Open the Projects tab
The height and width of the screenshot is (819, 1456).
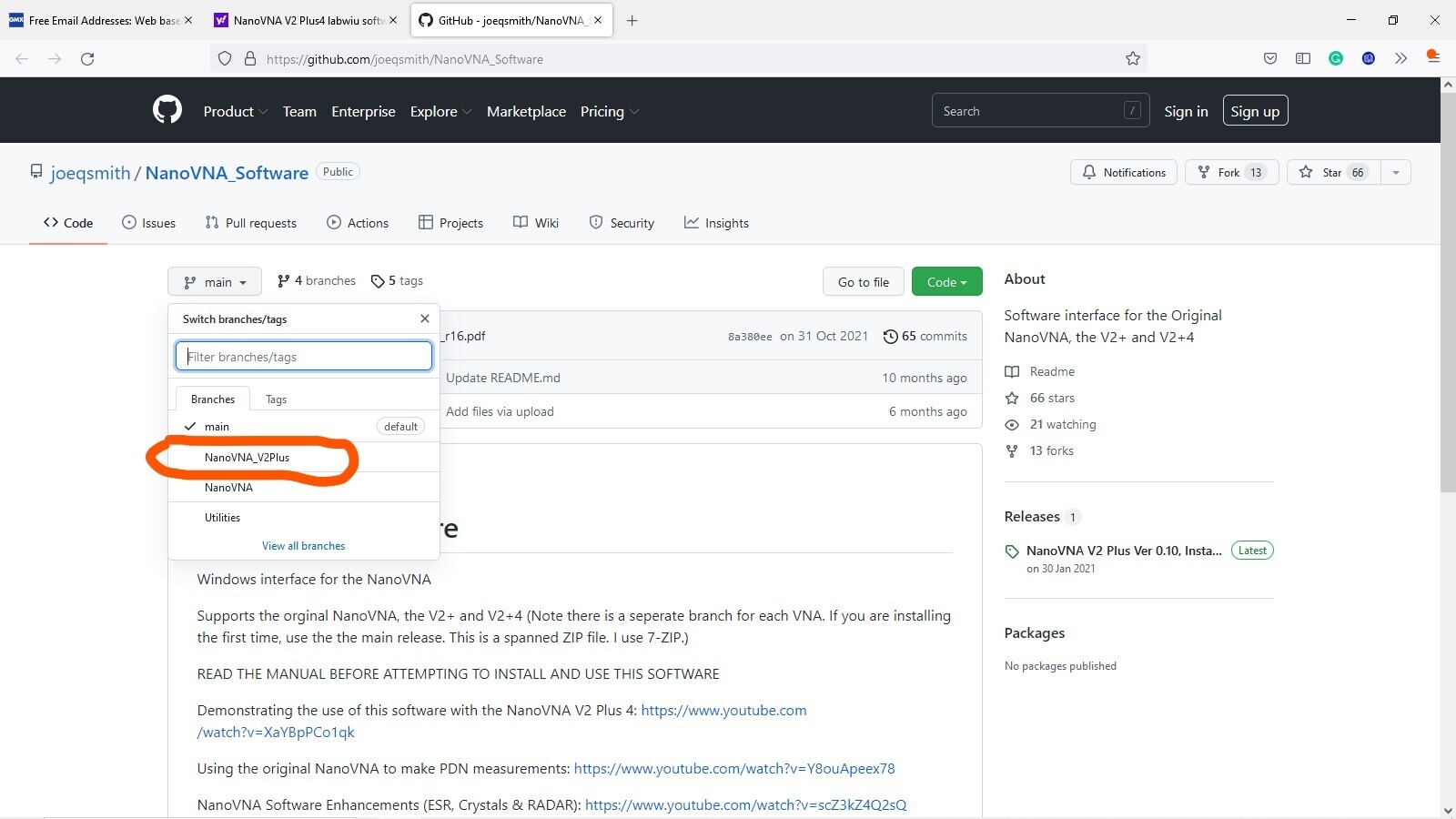pos(450,223)
